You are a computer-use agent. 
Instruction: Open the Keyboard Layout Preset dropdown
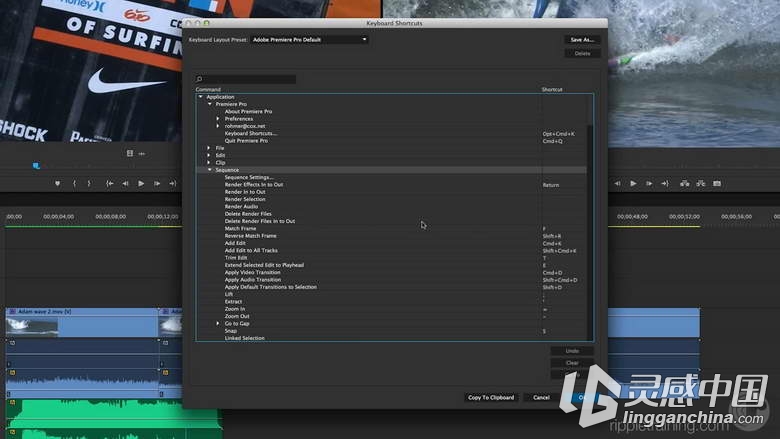[x=309, y=39]
